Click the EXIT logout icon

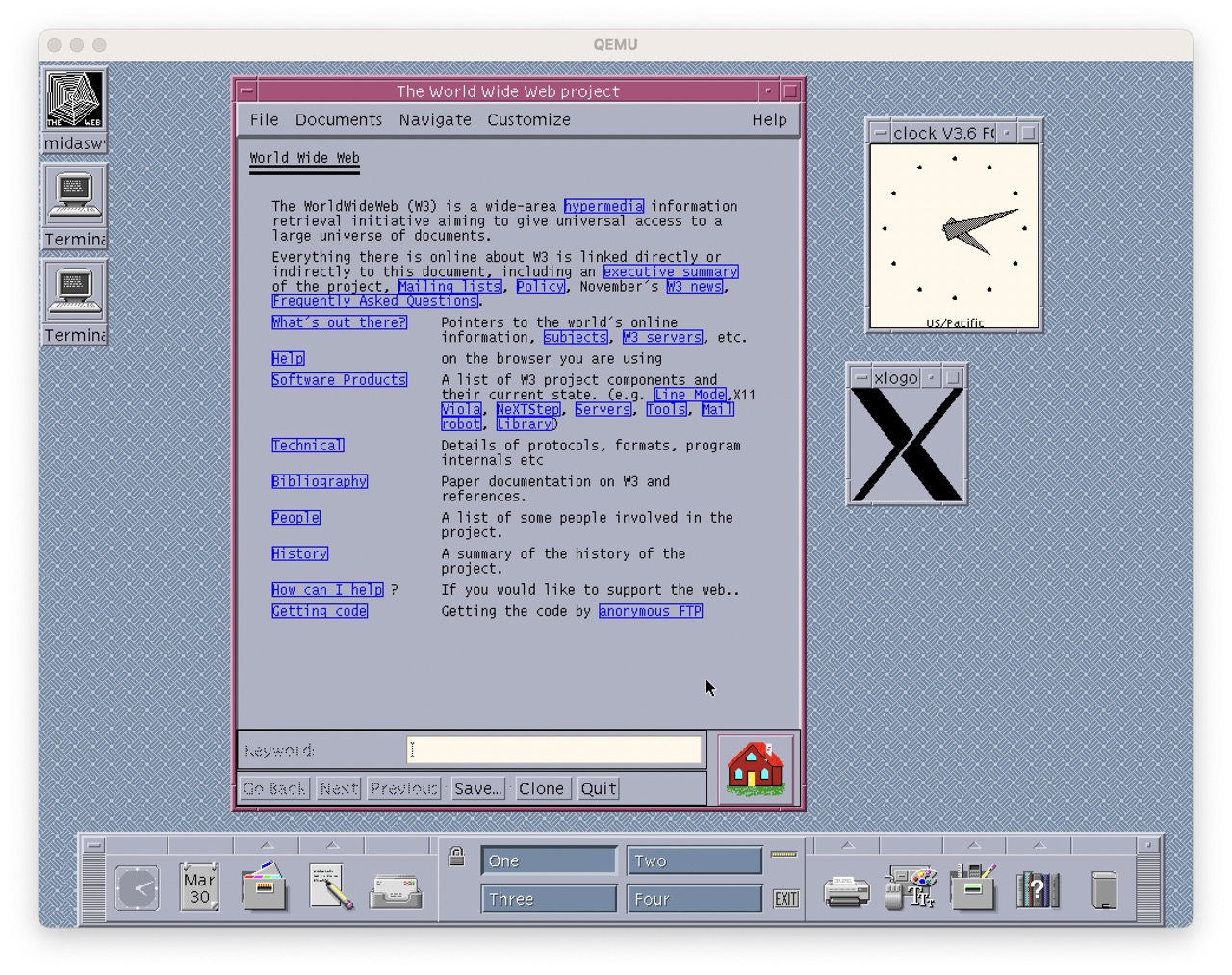(786, 899)
